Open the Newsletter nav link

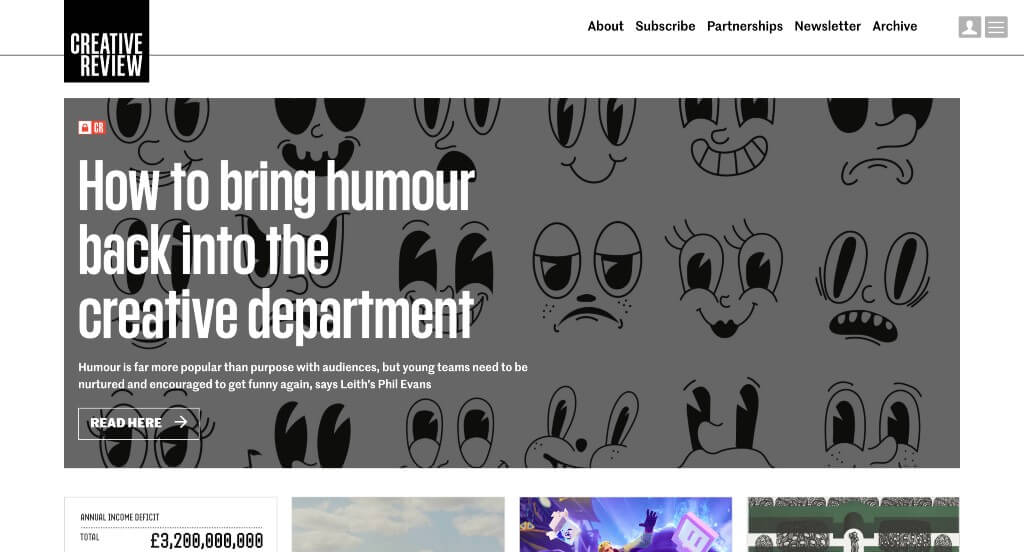point(827,26)
